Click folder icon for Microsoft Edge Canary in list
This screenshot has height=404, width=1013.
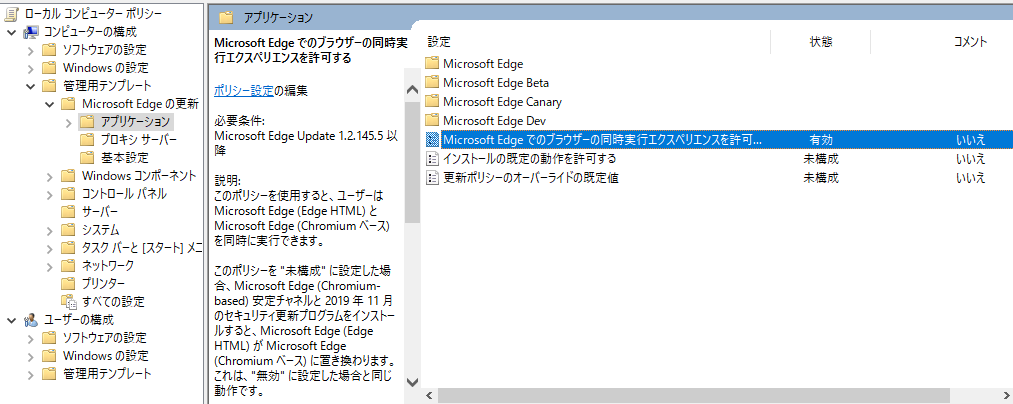(432, 101)
